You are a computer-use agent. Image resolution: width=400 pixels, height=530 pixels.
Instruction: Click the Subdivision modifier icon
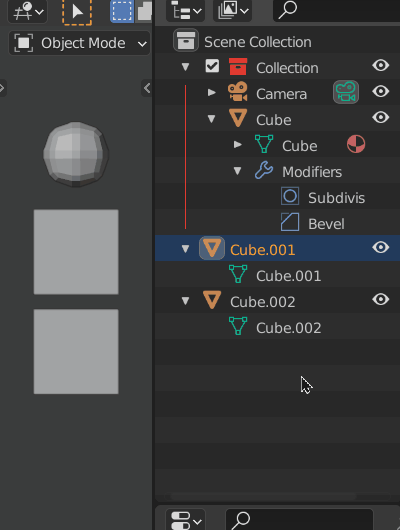pyautogui.click(x=290, y=196)
